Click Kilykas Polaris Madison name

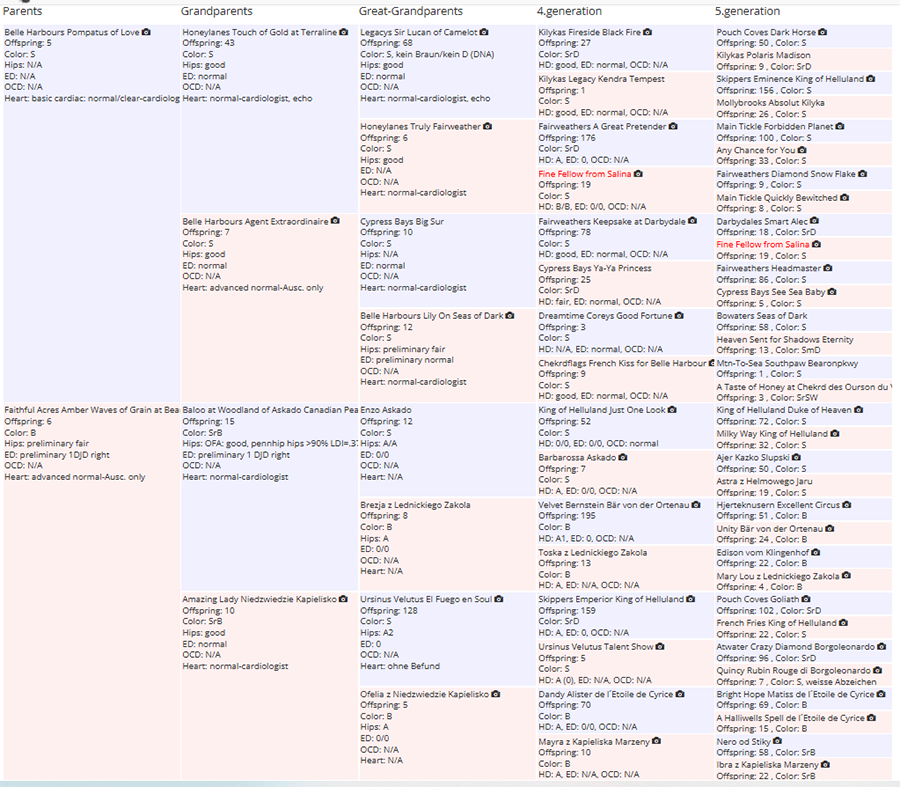click(763, 55)
